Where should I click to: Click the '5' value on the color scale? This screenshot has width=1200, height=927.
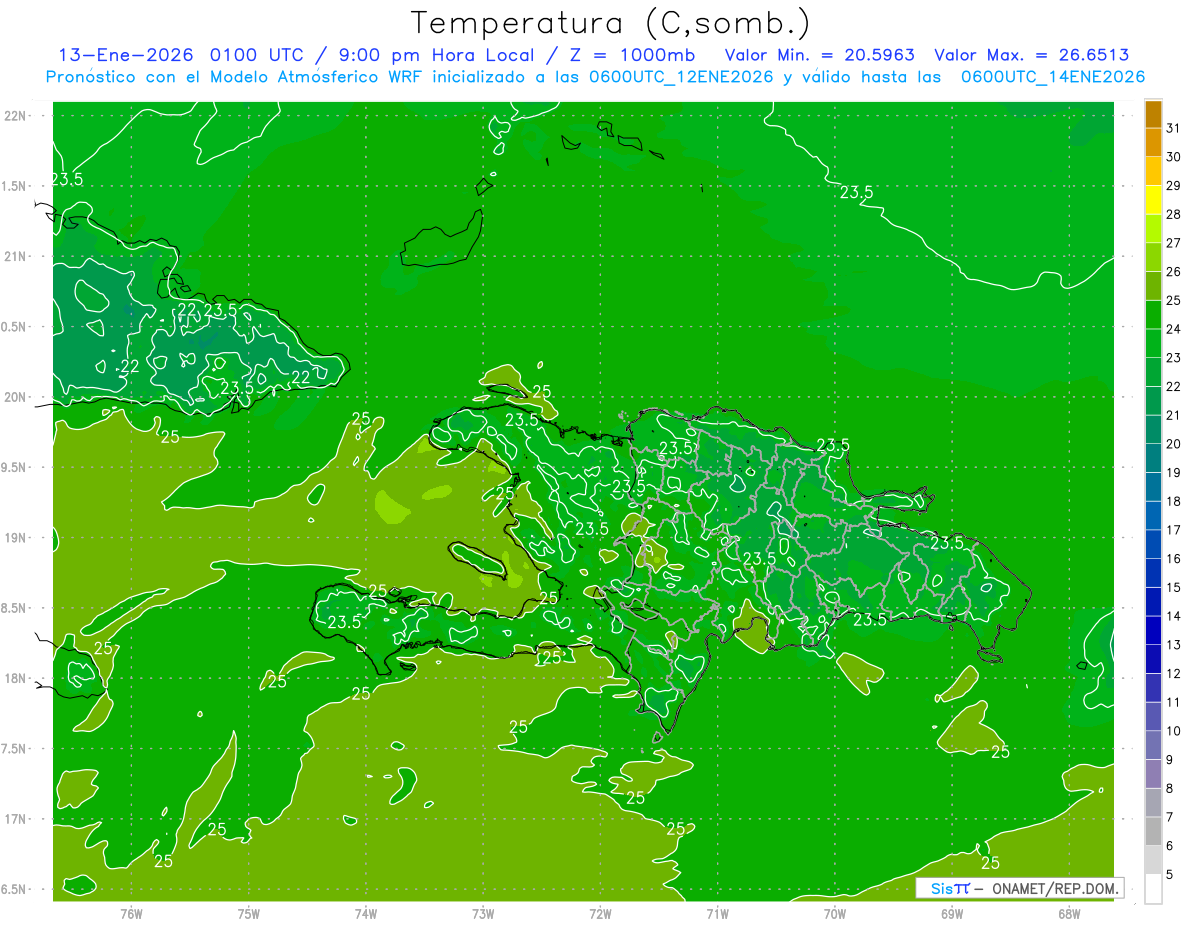1170,875
